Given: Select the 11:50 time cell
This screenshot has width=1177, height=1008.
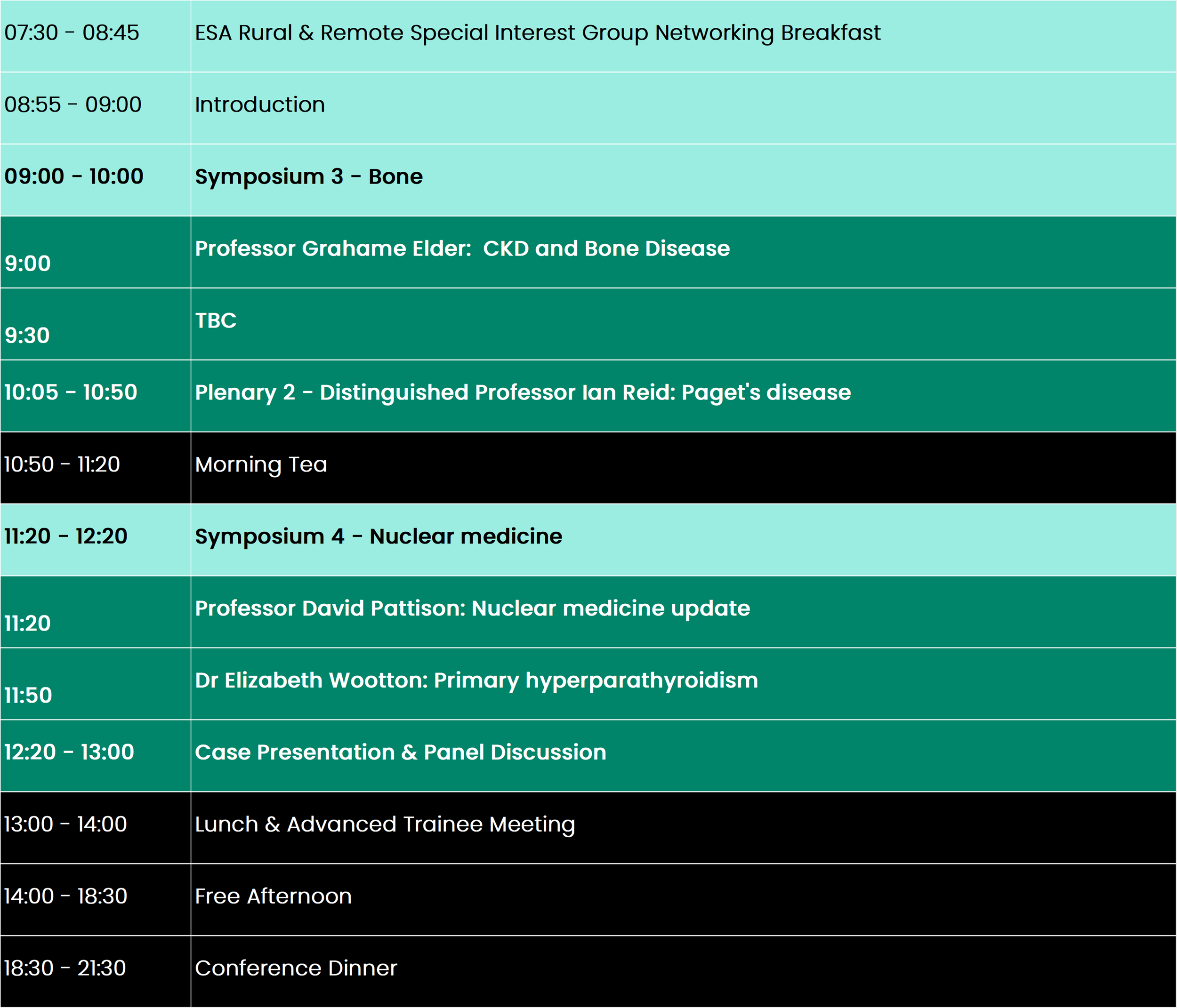Looking at the screenshot, I should click(28, 696).
